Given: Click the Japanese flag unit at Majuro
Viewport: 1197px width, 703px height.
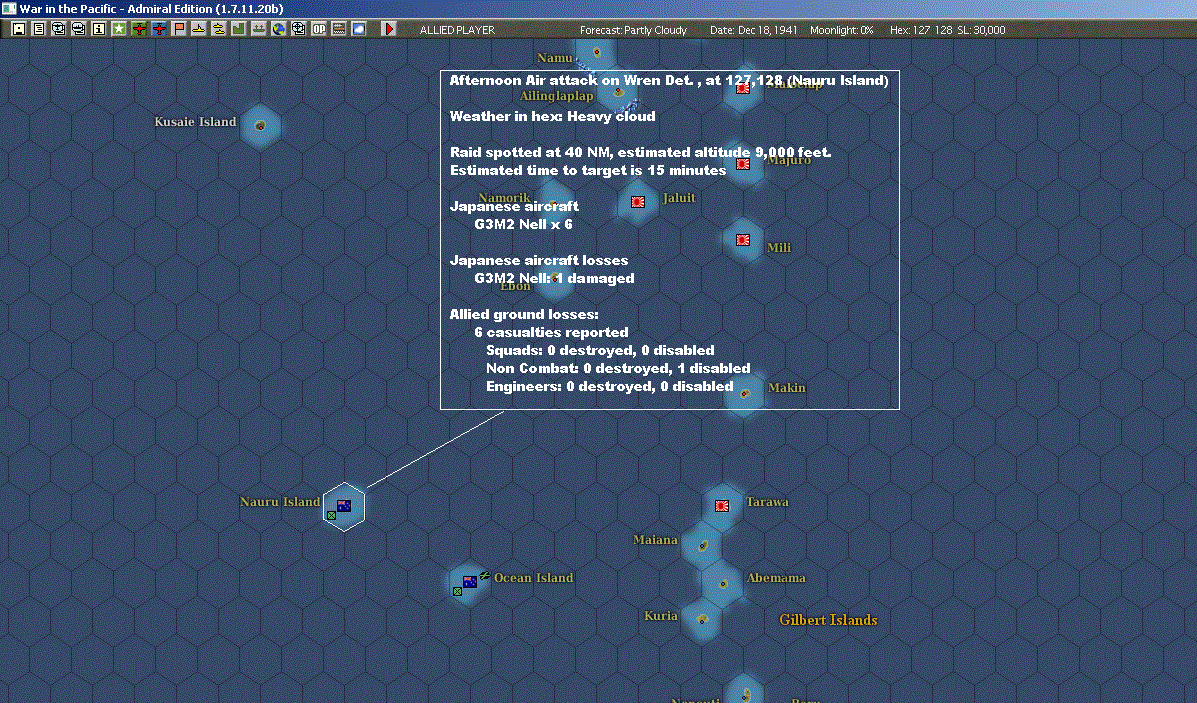Looking at the screenshot, I should [743, 164].
